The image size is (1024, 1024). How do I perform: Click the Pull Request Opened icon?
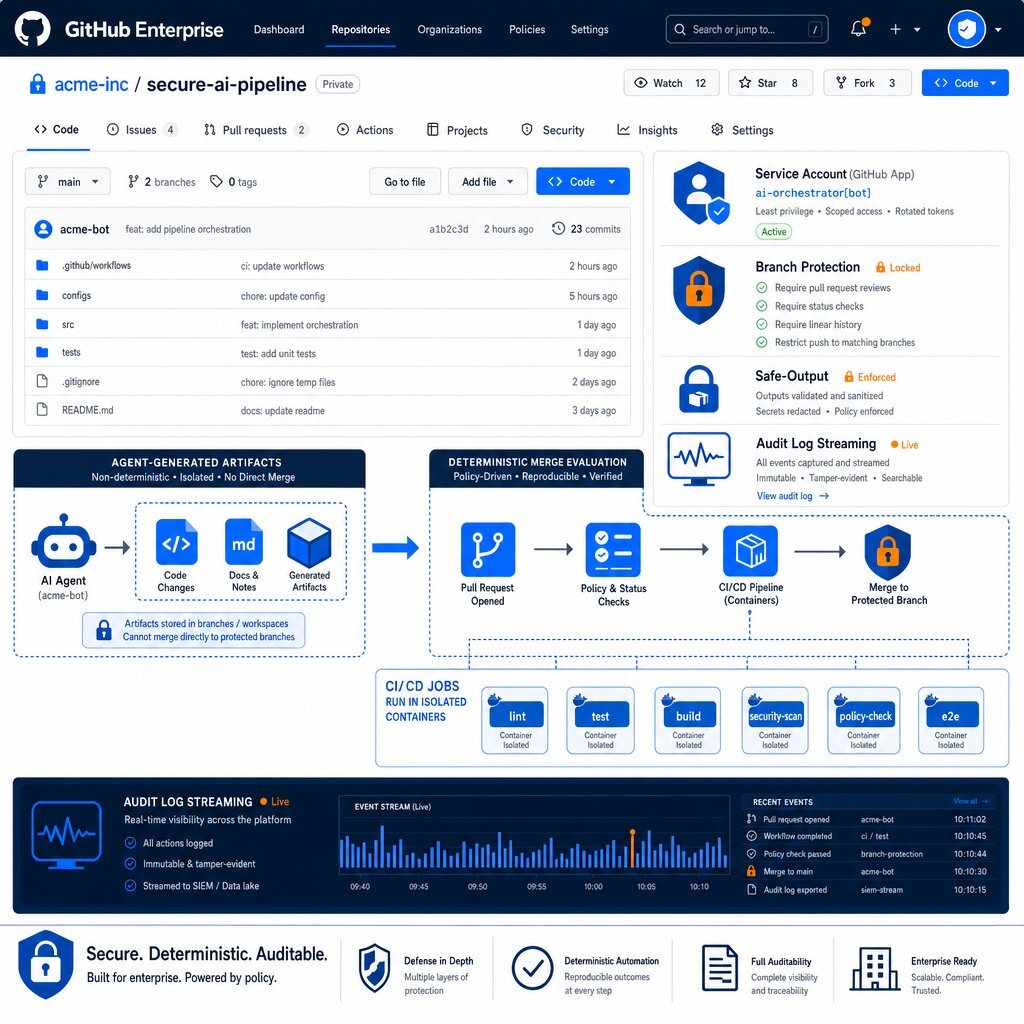(488, 549)
